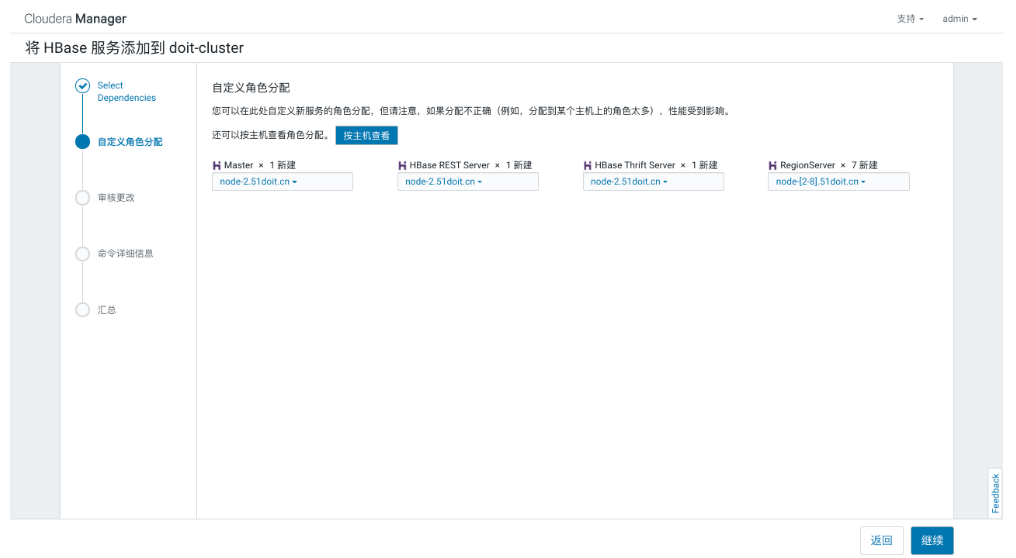The image size is (1016, 558).
Task: Click 'HBase REST Server × 1 新建' label
Action: [x=470, y=165]
